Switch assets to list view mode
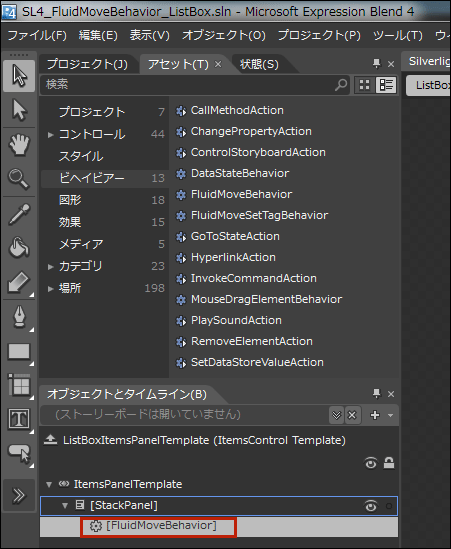Screen dimensions: 451x549 tap(386, 85)
